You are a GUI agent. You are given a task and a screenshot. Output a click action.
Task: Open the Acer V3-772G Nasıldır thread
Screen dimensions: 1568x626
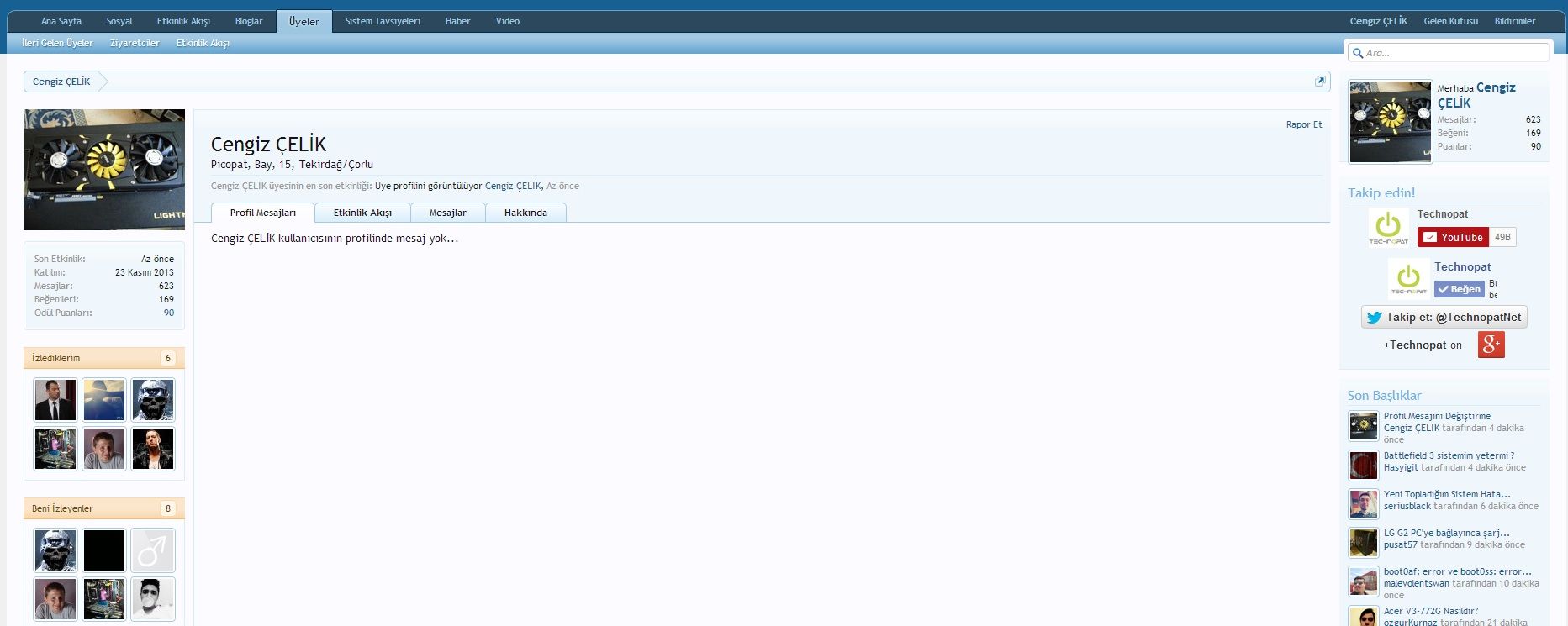(x=1431, y=611)
